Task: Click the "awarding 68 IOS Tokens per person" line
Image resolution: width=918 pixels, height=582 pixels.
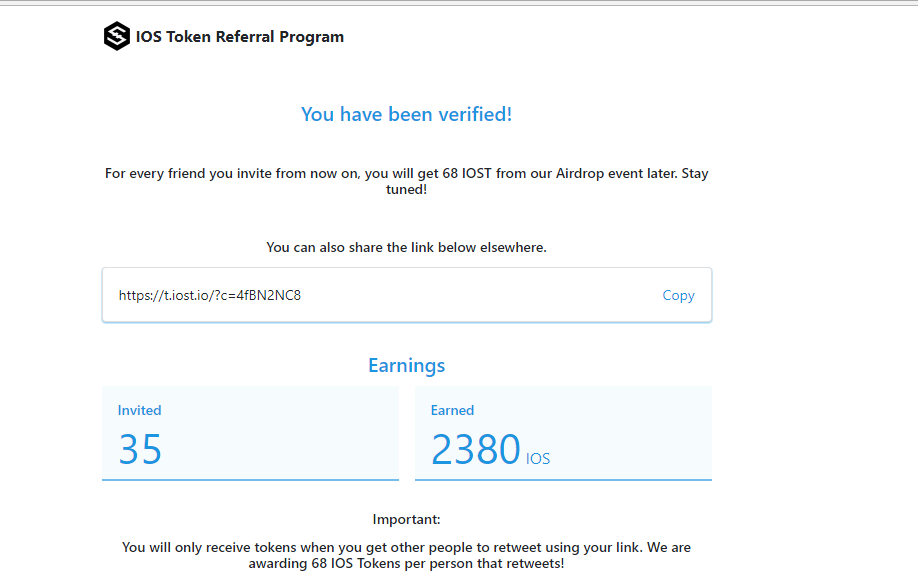Action: click(406, 564)
